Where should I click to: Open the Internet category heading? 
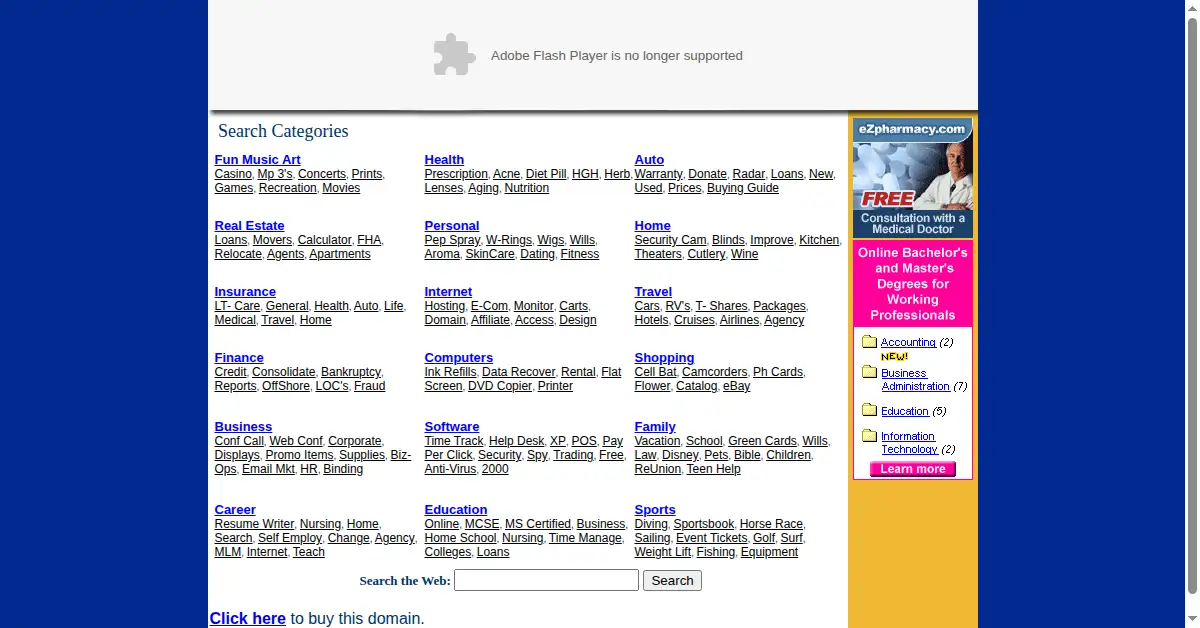click(448, 292)
